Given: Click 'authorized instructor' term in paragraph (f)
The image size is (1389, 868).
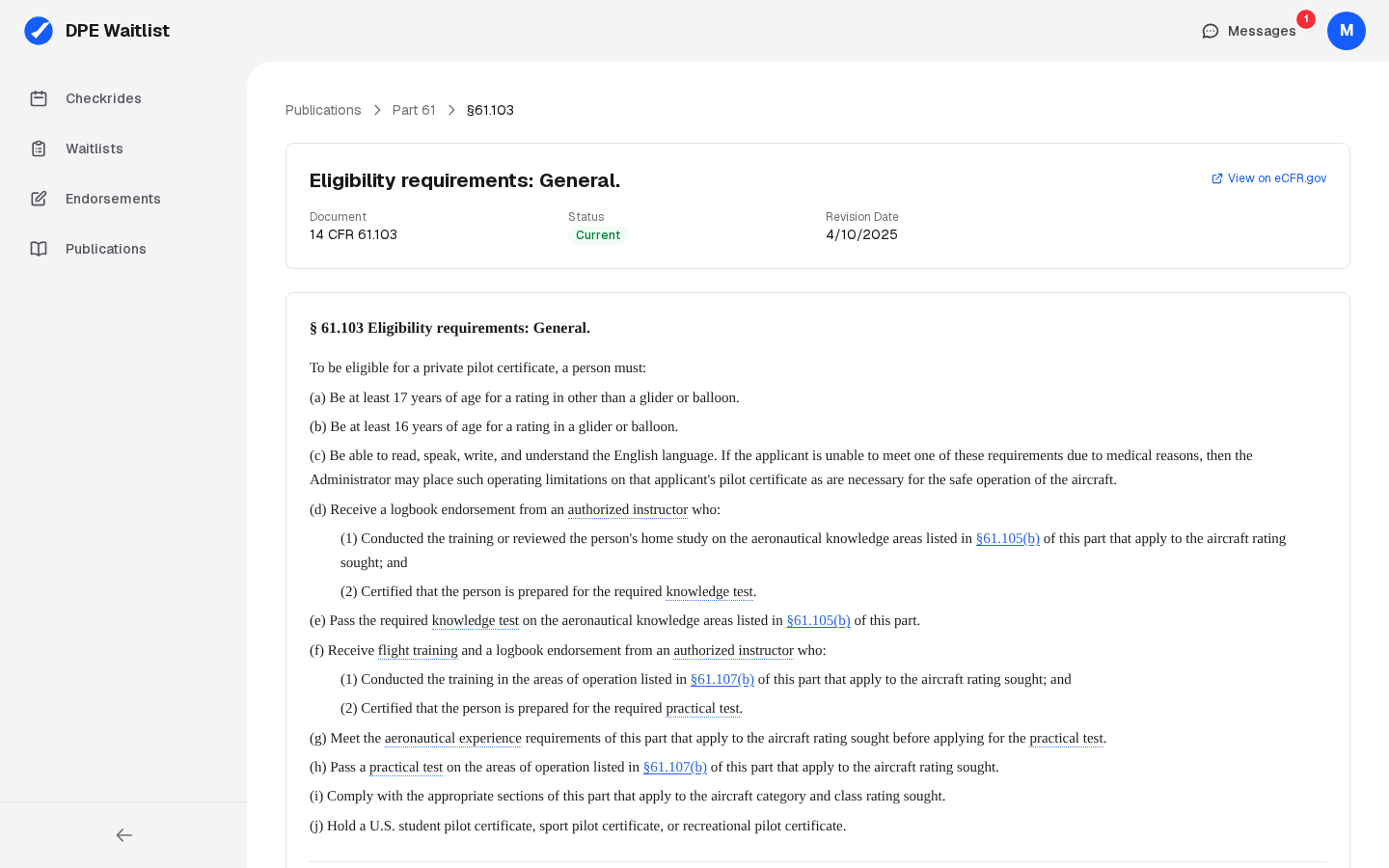Looking at the screenshot, I should (x=733, y=650).
